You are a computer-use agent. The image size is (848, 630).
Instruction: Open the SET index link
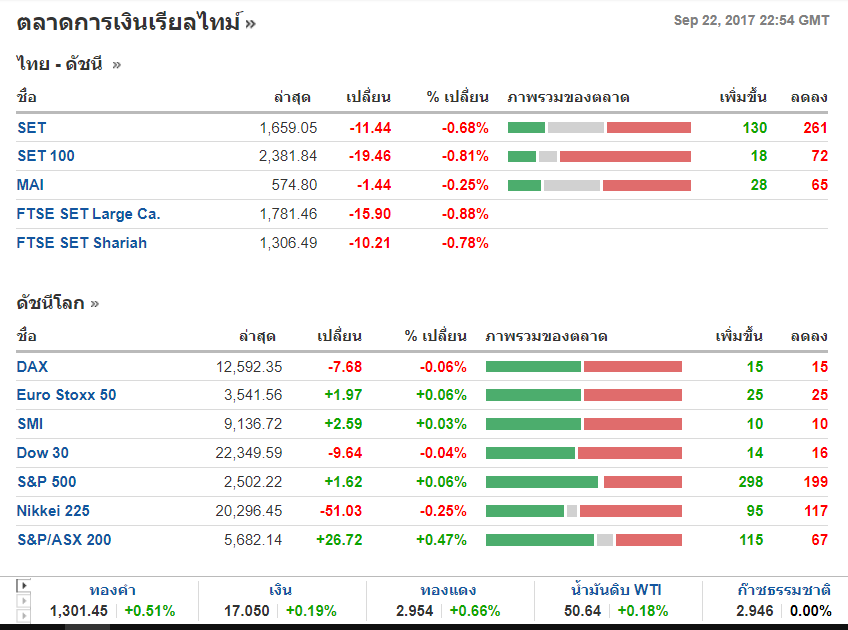[x=31, y=127]
